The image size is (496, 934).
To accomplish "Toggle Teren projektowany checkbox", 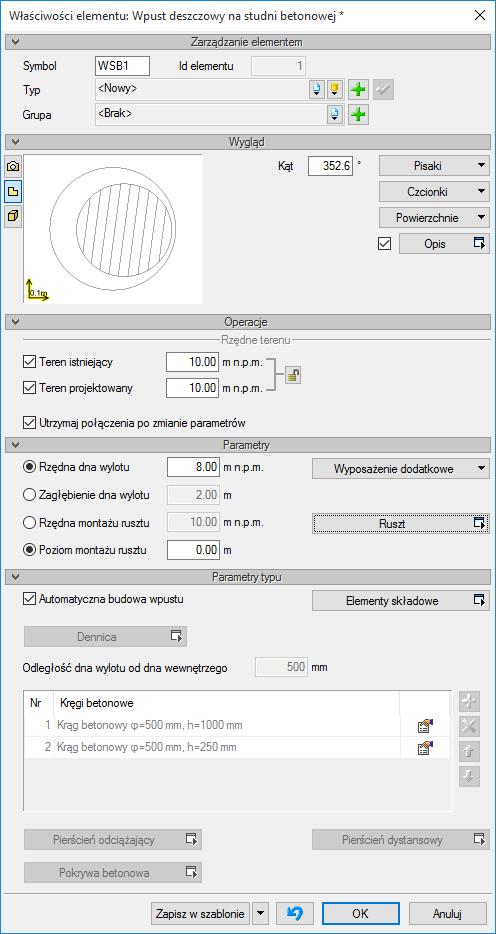I will coord(29,388).
